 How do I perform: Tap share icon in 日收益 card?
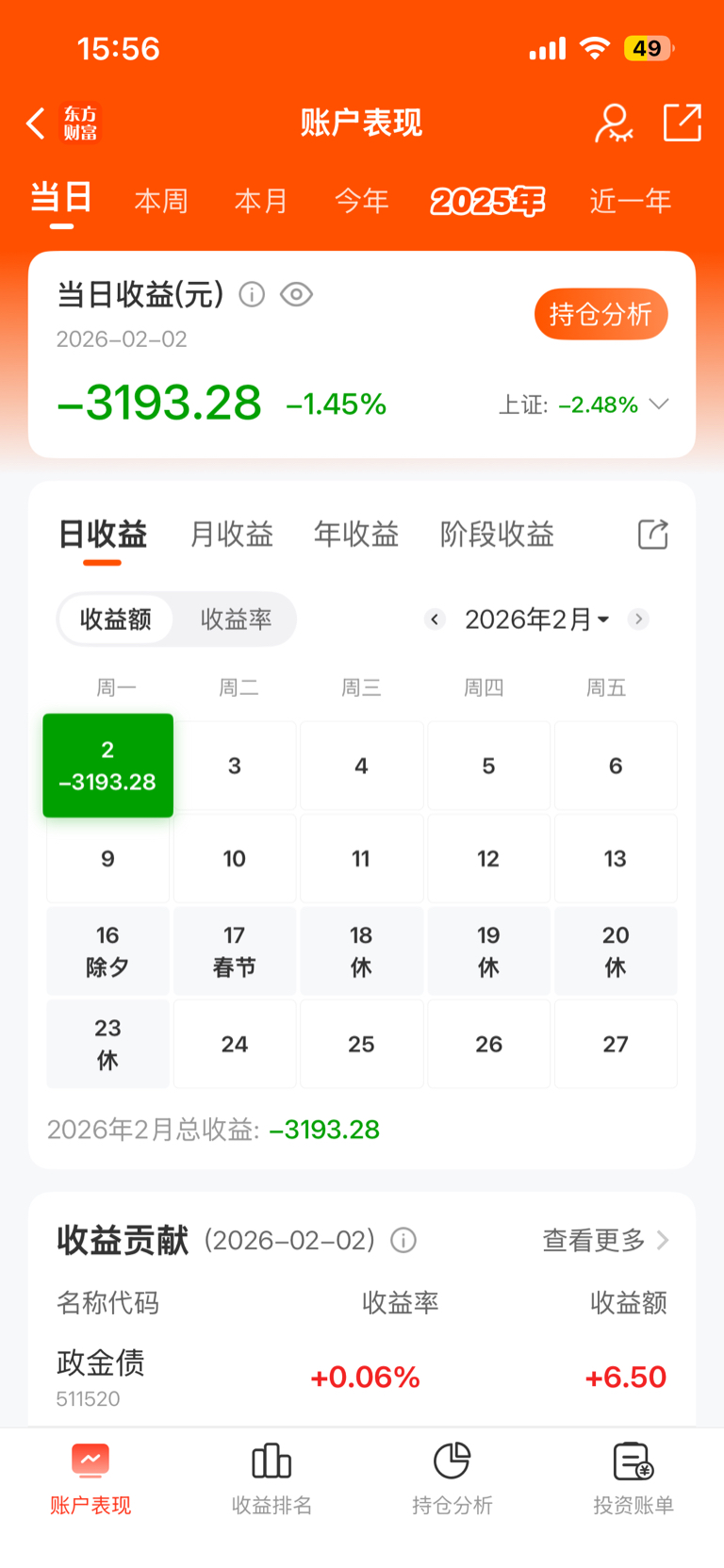[652, 534]
